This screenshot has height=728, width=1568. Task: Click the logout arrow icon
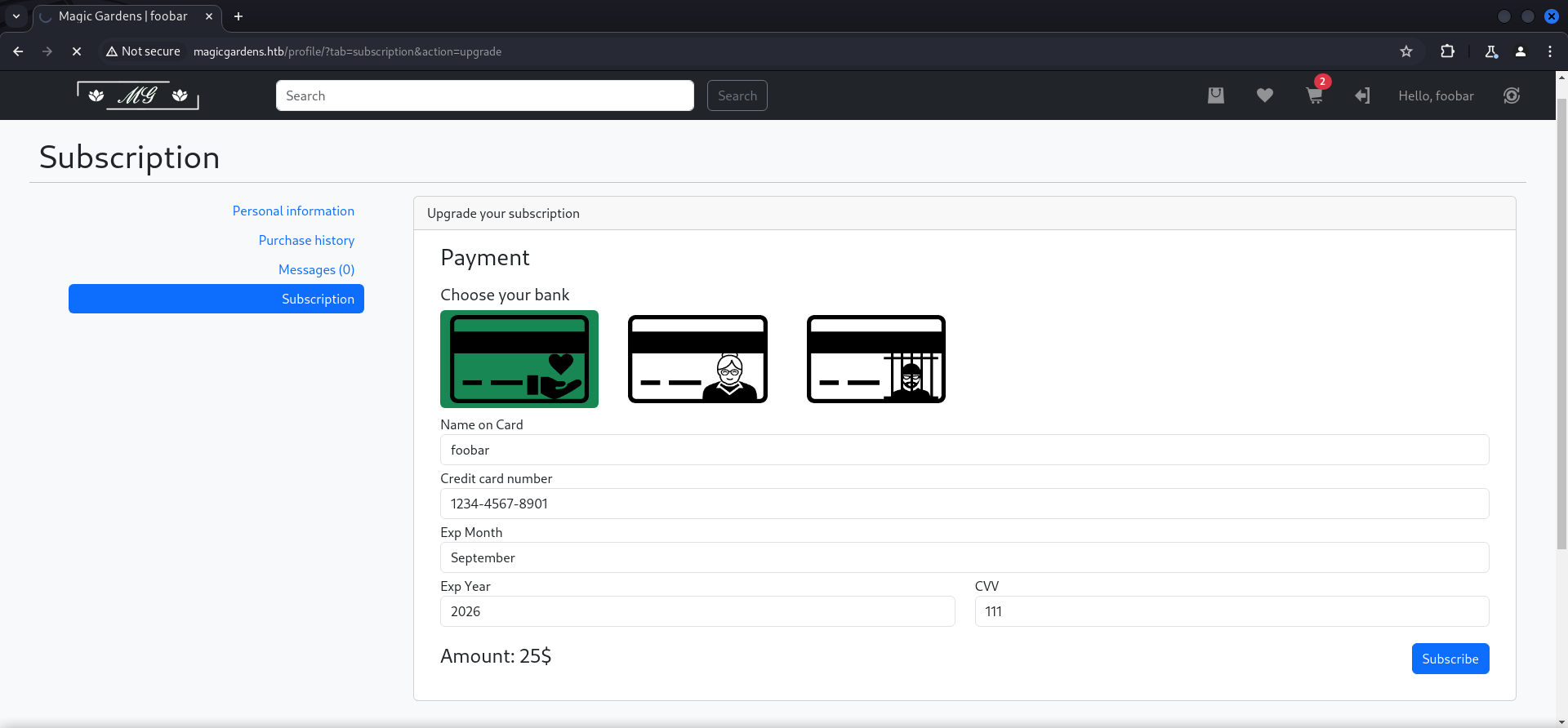click(x=1362, y=95)
